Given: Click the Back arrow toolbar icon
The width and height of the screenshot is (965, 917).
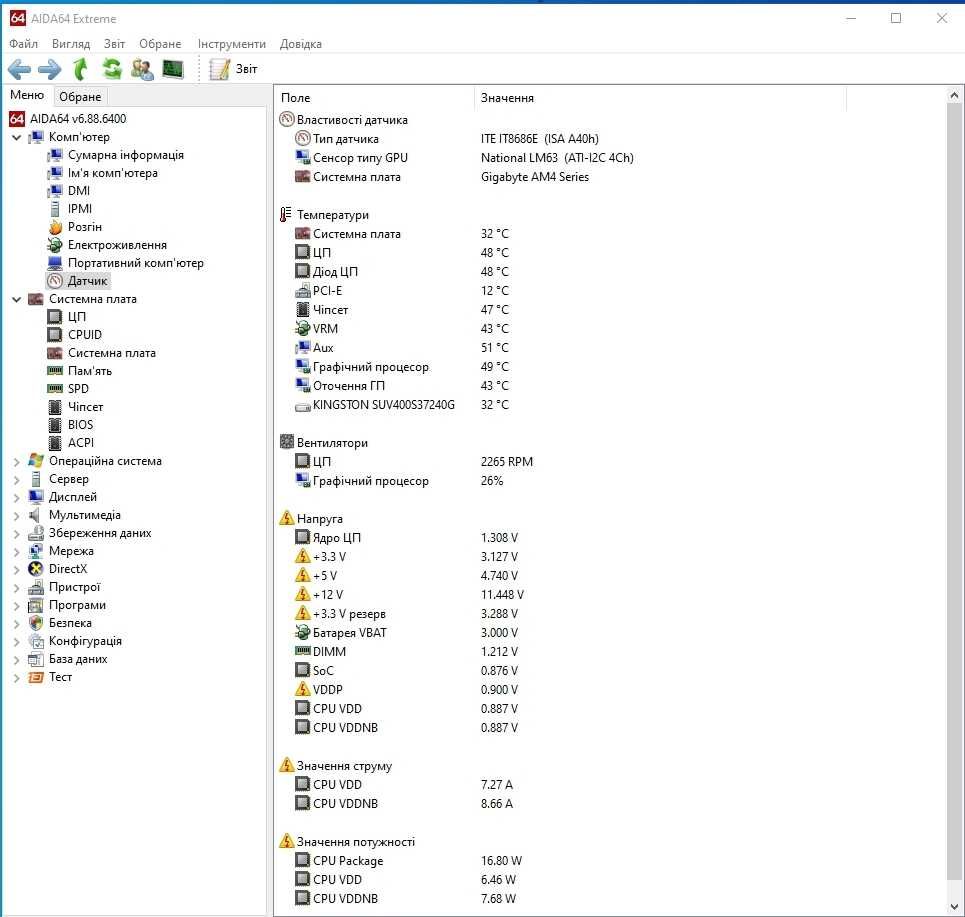Looking at the screenshot, I should coord(19,69).
